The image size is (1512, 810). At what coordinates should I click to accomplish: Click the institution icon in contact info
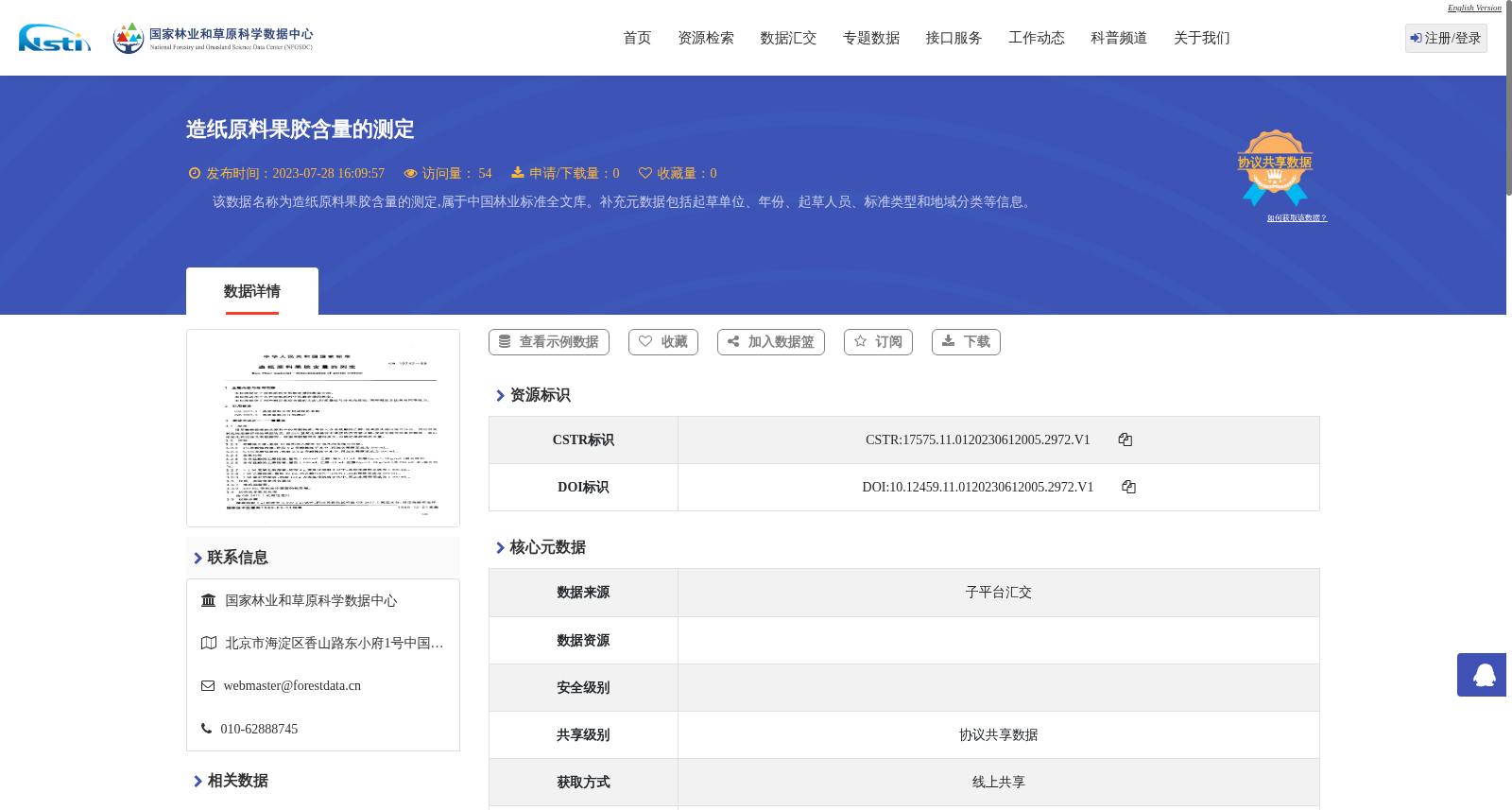coord(209,600)
